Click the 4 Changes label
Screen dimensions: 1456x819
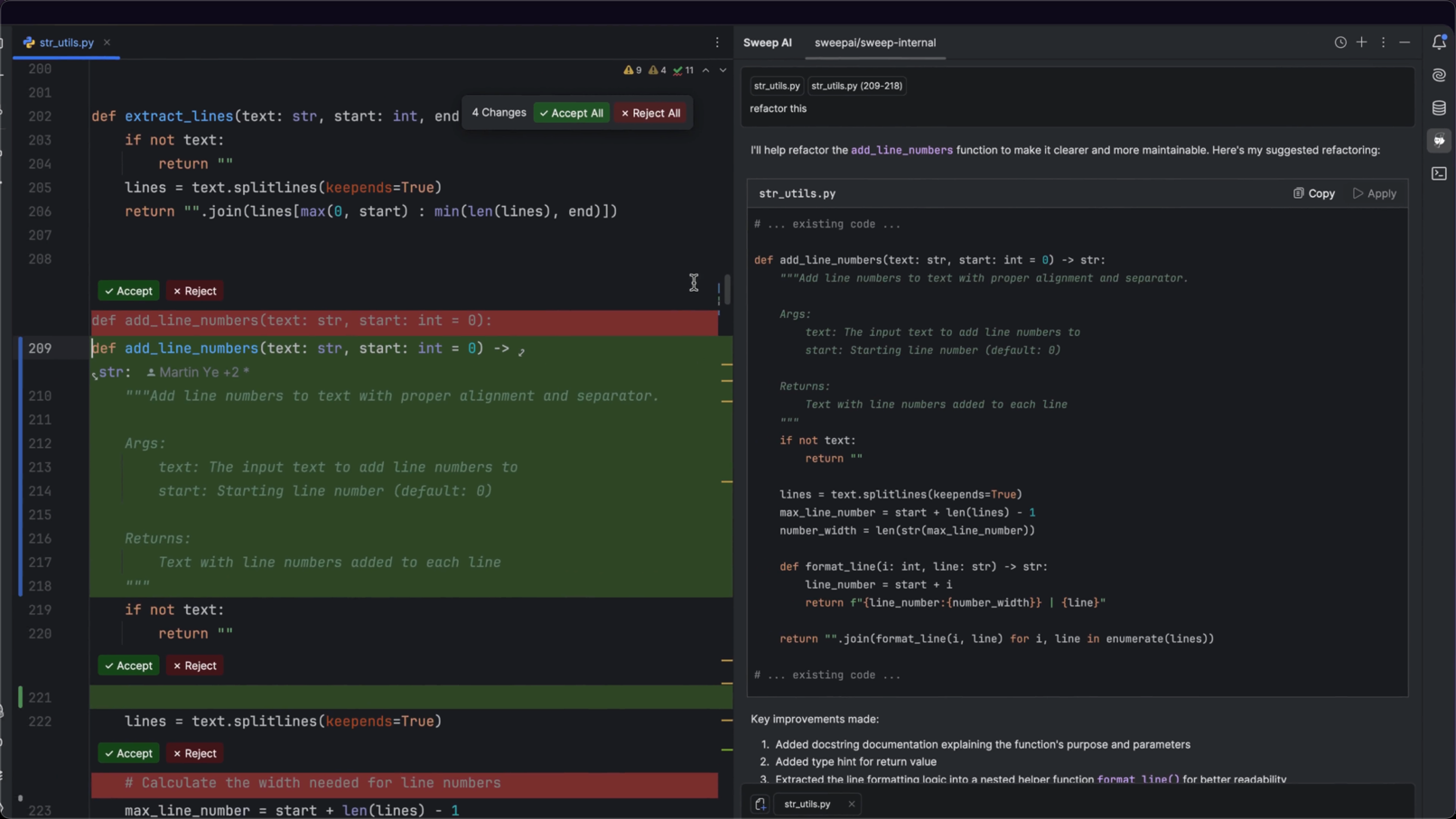tap(499, 113)
